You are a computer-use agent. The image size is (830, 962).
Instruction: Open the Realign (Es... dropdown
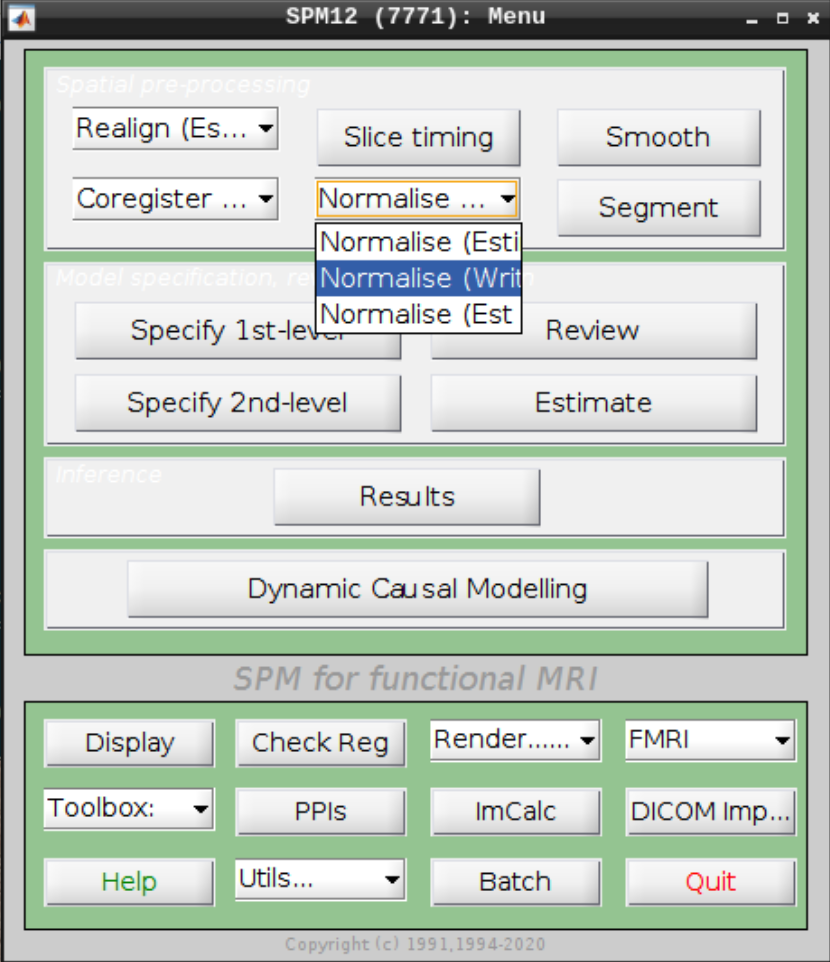point(175,128)
